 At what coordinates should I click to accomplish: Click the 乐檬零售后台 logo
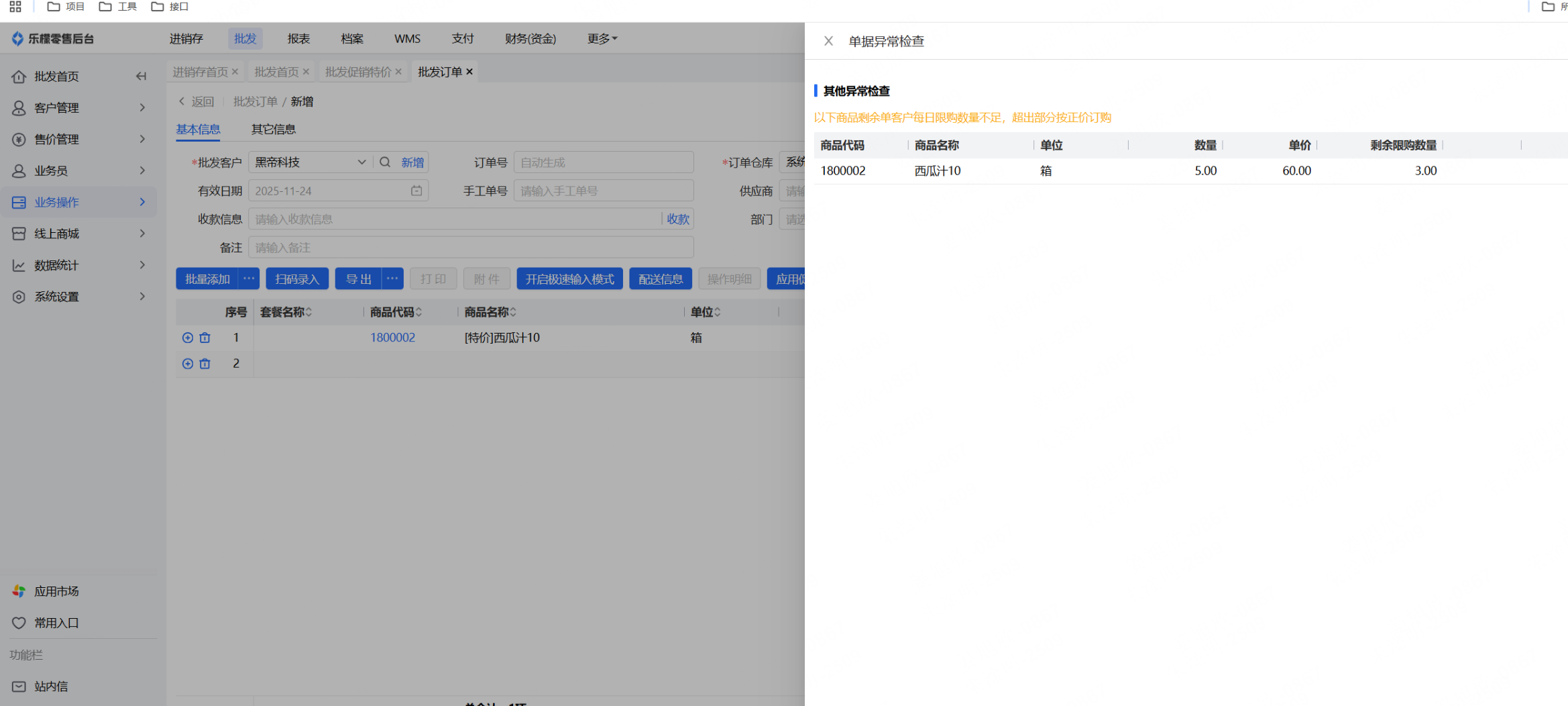click(53, 39)
